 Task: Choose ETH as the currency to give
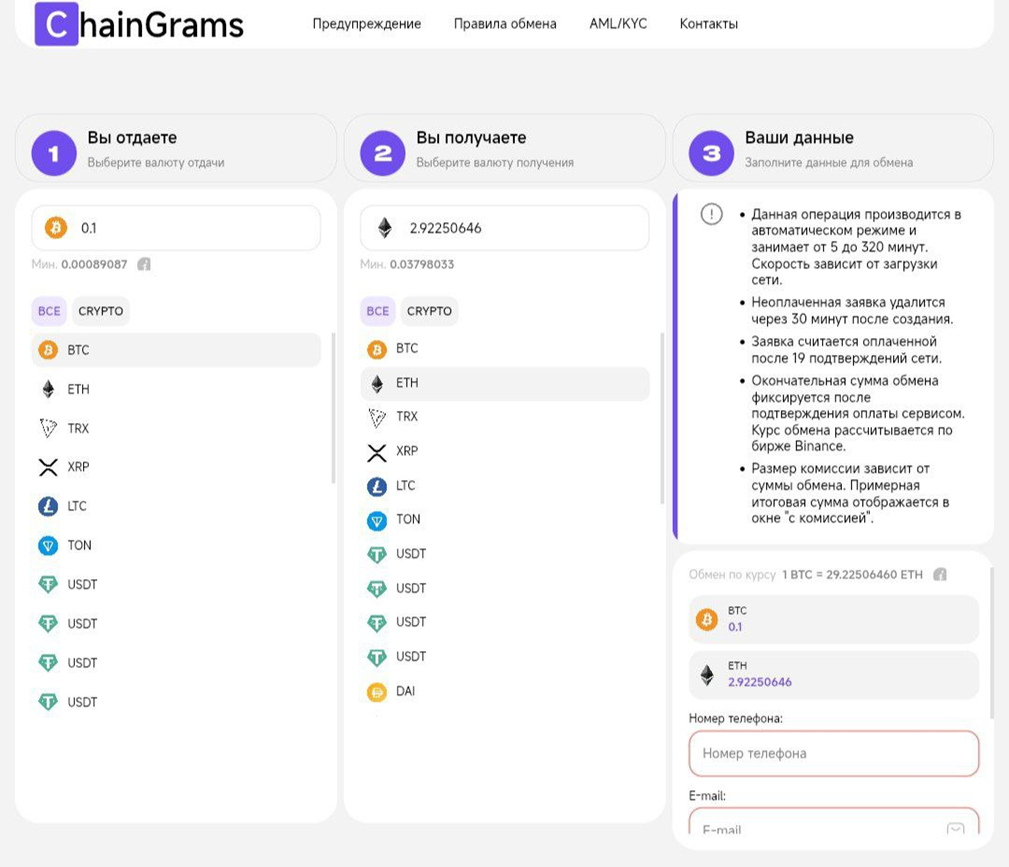[x=176, y=389]
